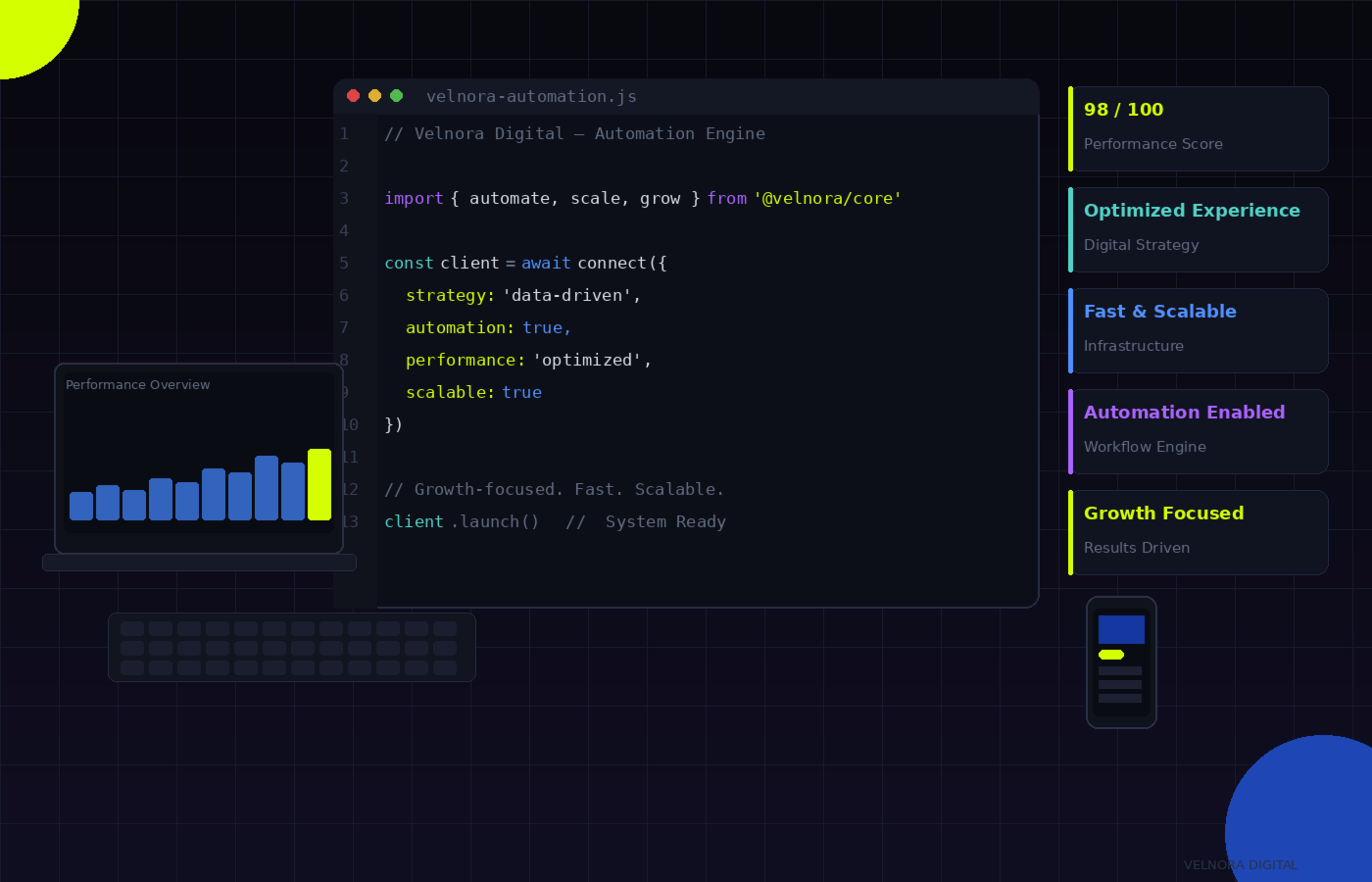Image resolution: width=1372 pixels, height=882 pixels.
Task: Click the "// System Ready" comment
Action: (x=646, y=521)
